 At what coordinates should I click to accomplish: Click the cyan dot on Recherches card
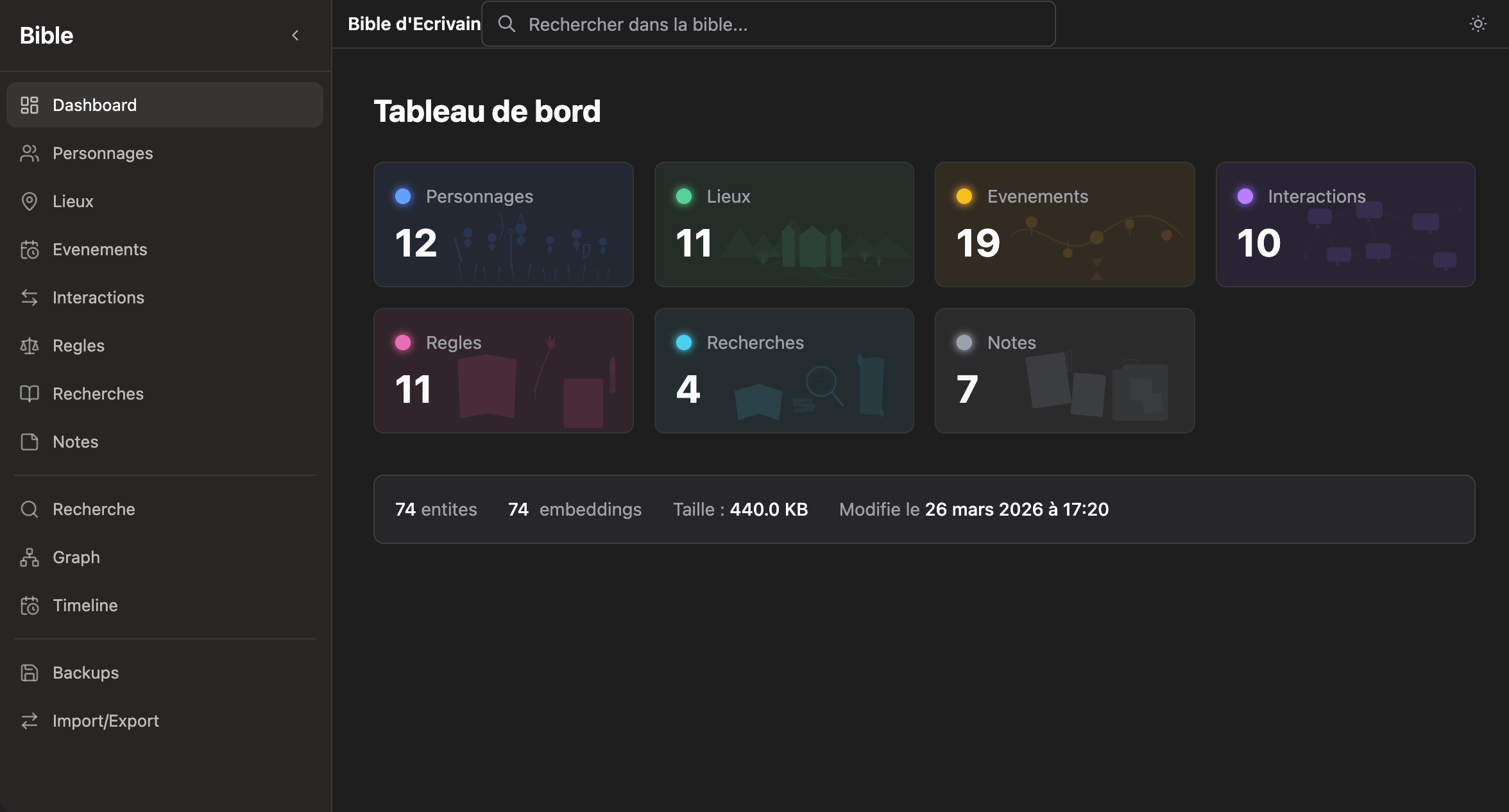tap(684, 343)
